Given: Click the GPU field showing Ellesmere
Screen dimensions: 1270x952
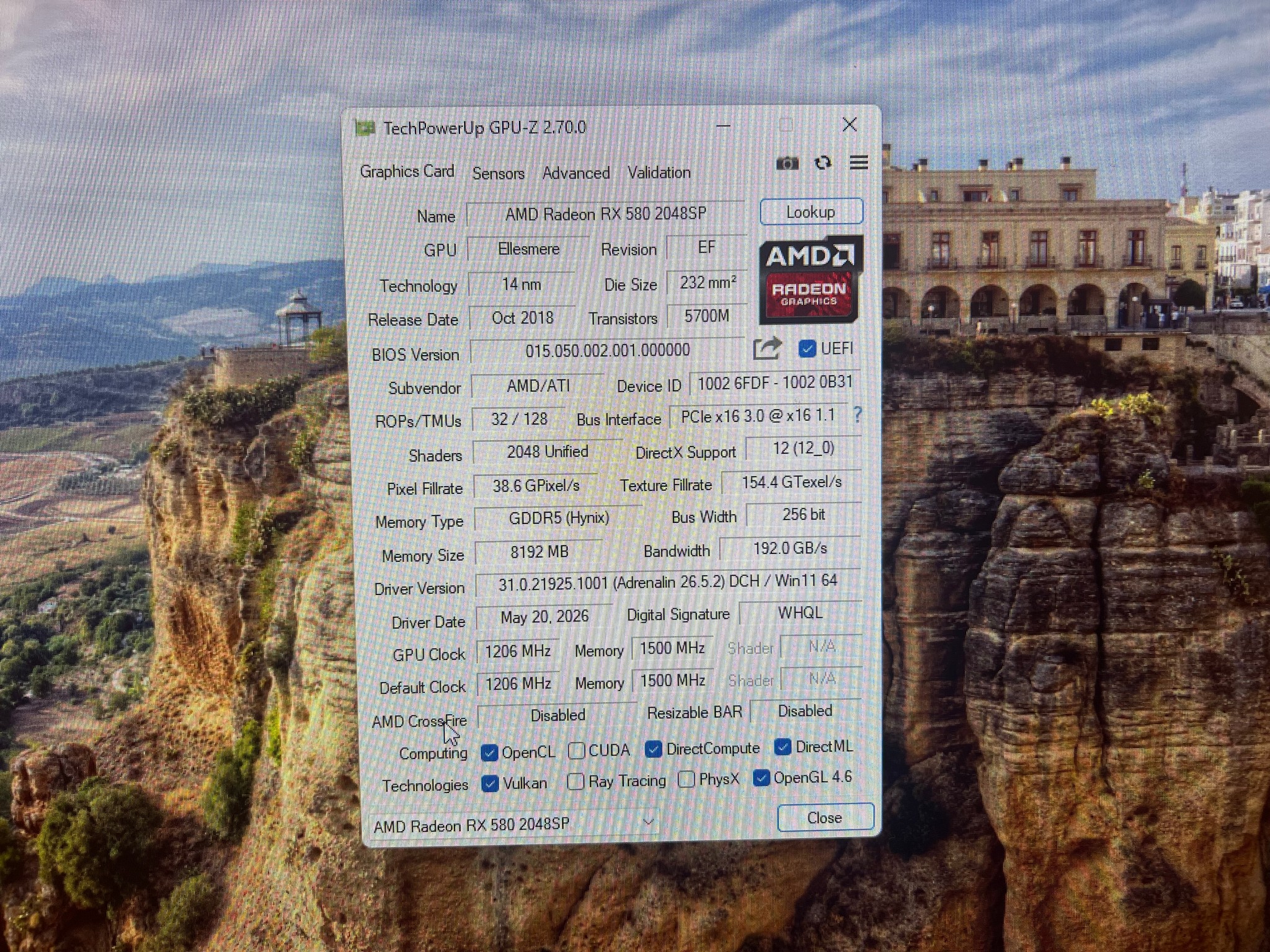Looking at the screenshot, I should click(x=528, y=249).
